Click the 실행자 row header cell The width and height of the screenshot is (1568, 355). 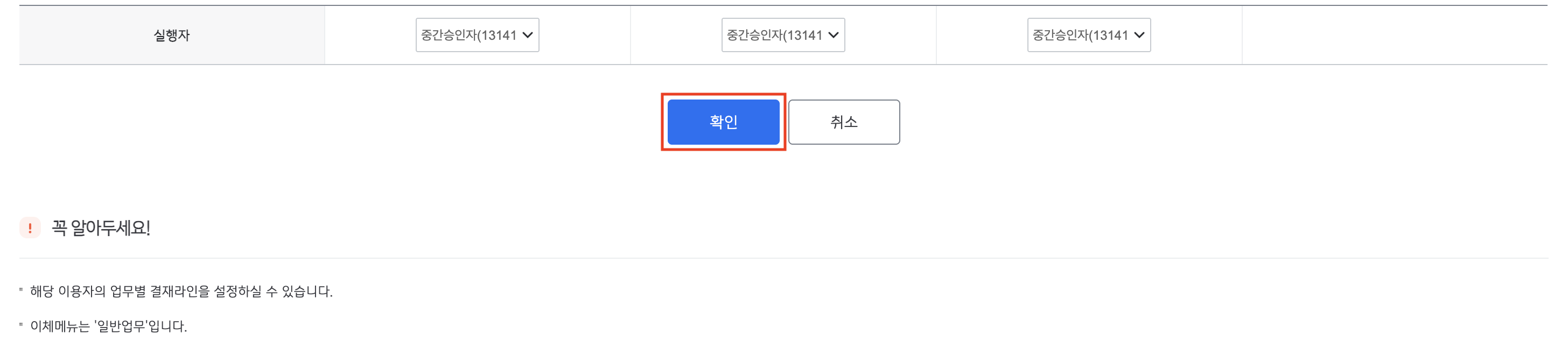point(172,35)
